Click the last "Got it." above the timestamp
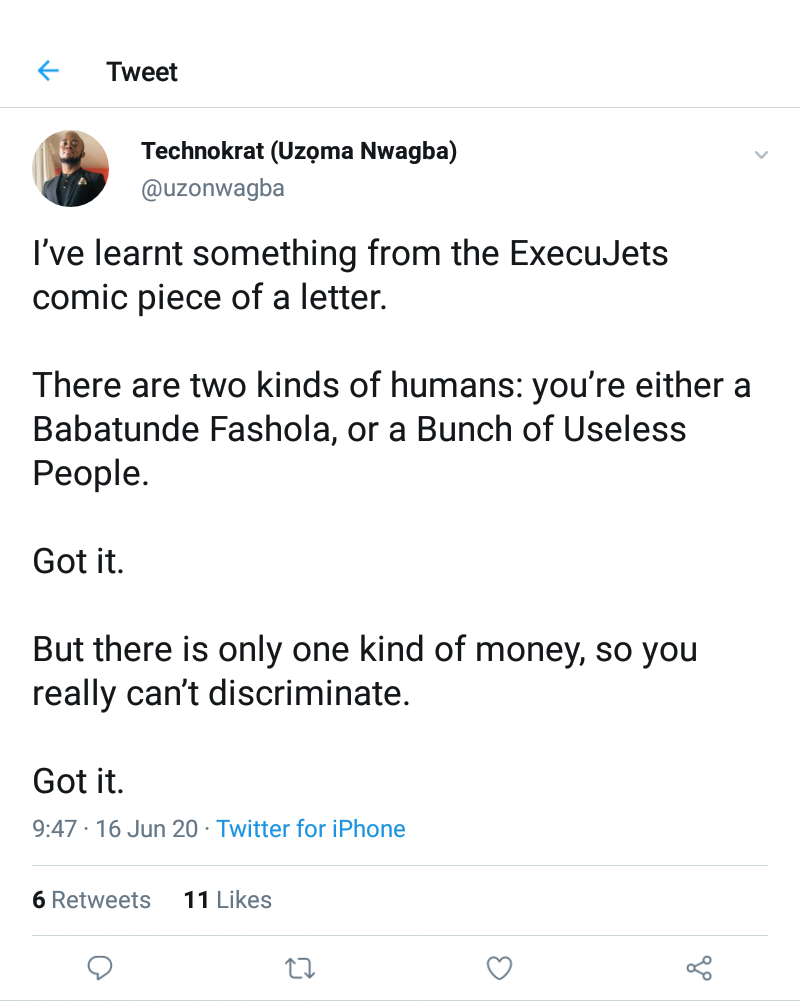 click(78, 781)
